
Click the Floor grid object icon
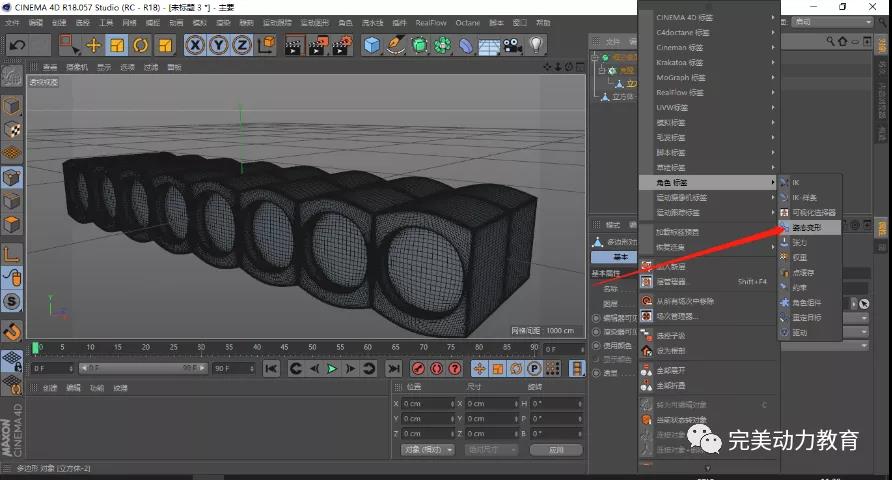(489, 45)
